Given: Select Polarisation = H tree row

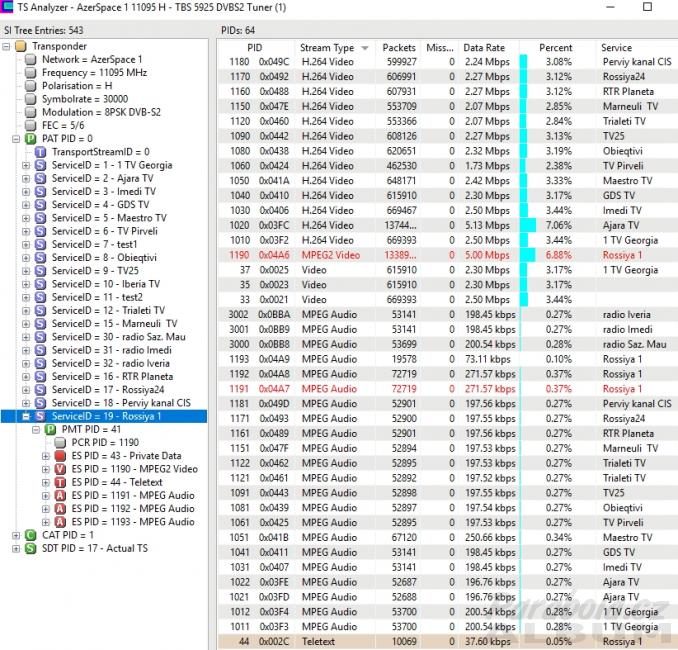Looking at the screenshot, I should tap(77, 86).
